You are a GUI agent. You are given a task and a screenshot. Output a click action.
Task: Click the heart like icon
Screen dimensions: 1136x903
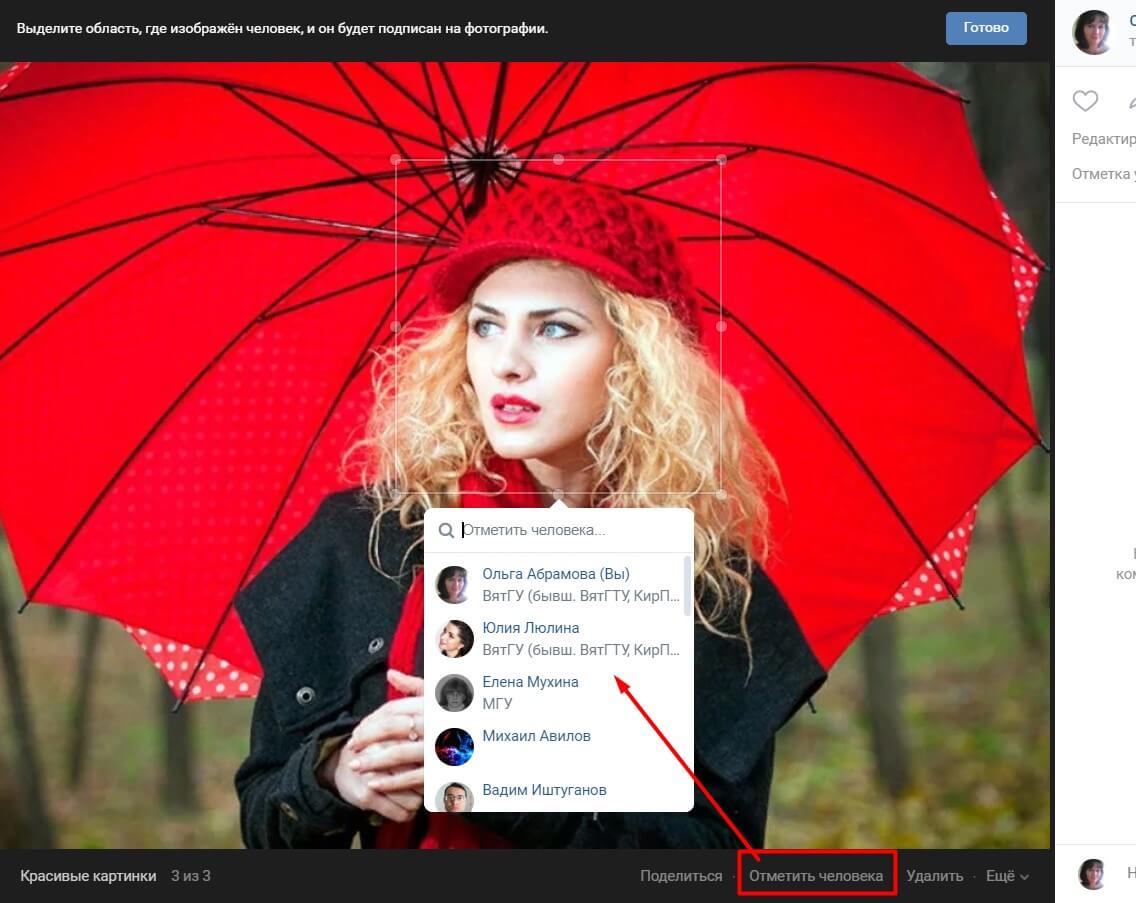pyautogui.click(x=1085, y=100)
